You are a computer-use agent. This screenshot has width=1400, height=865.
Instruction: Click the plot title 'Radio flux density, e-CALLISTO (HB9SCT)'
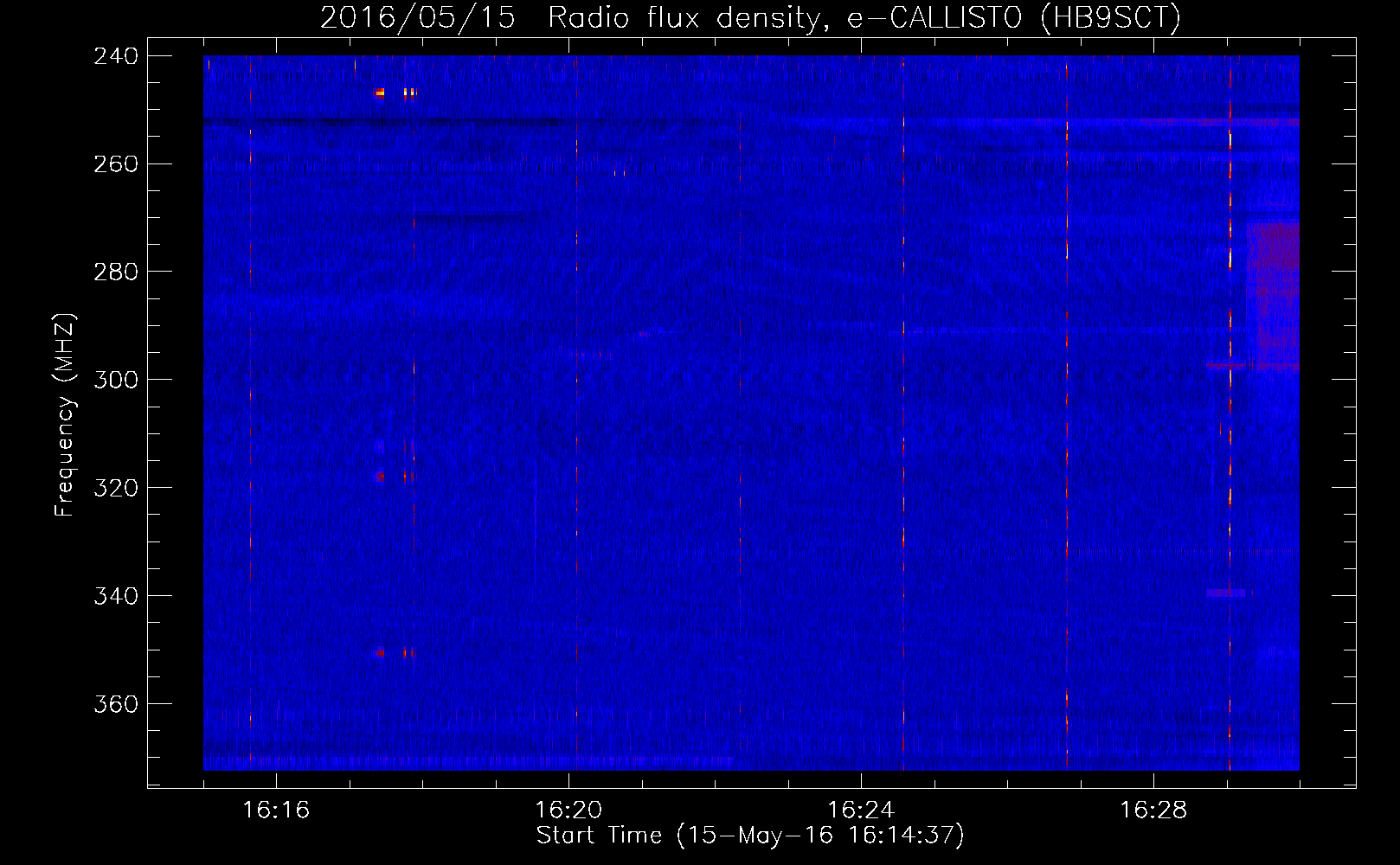point(864,17)
